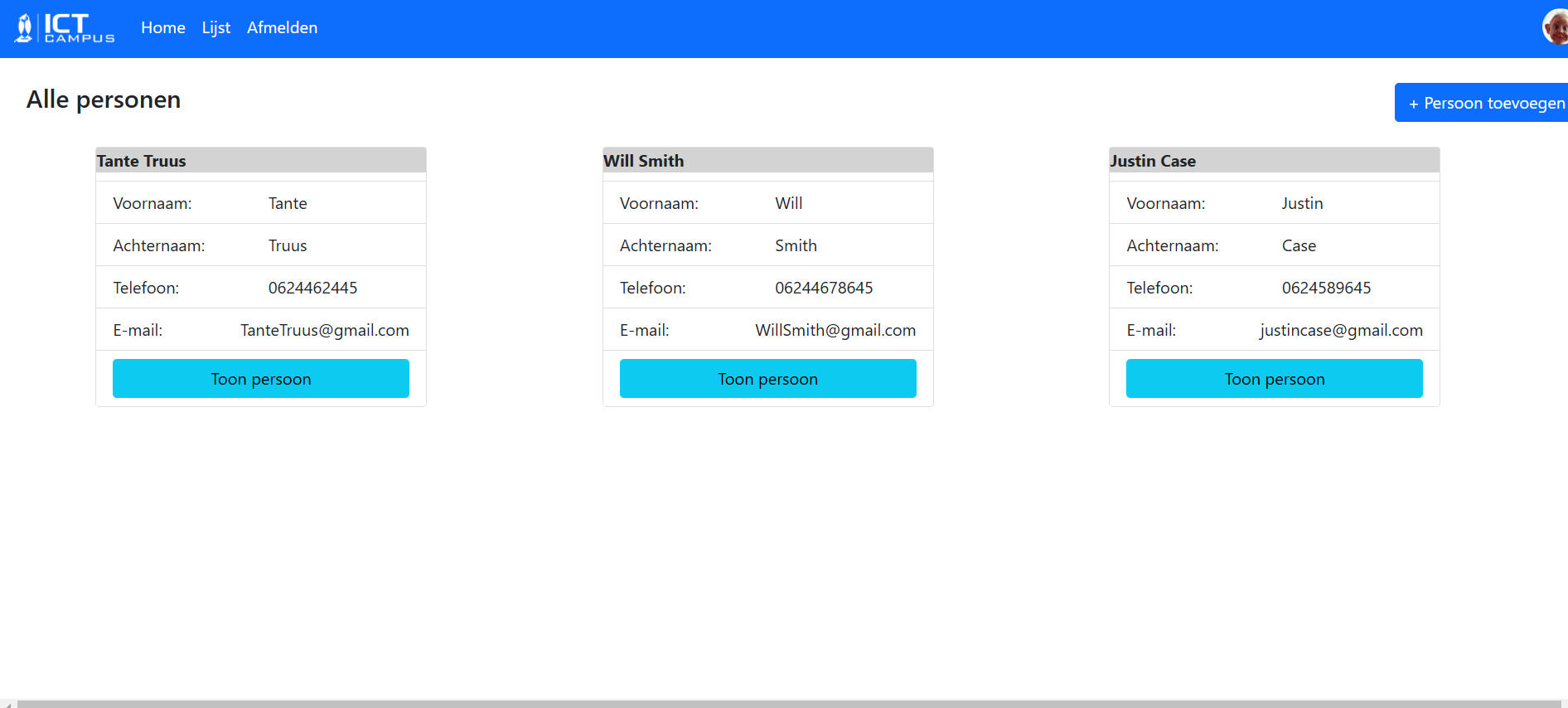Log out via Afmelden
This screenshot has width=1568, height=708.
[x=282, y=28]
